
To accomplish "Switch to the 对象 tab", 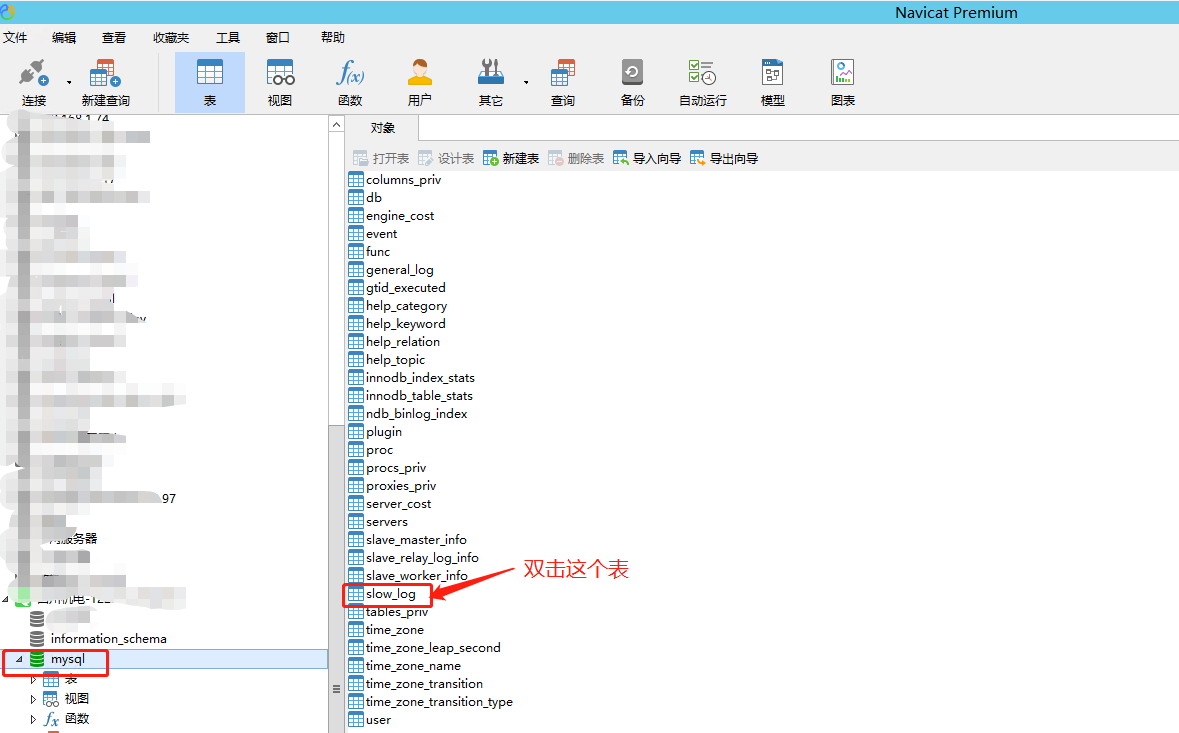I will 383,128.
